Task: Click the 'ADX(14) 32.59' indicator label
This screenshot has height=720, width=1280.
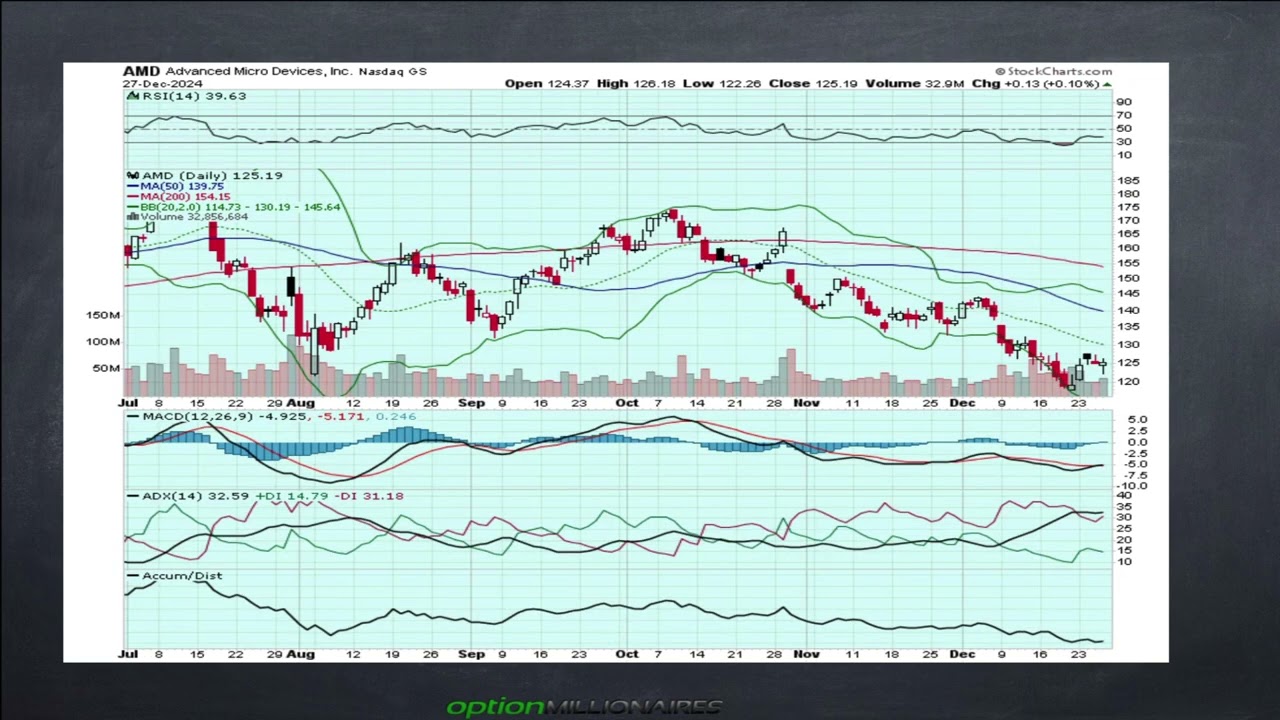Action: 196,496
